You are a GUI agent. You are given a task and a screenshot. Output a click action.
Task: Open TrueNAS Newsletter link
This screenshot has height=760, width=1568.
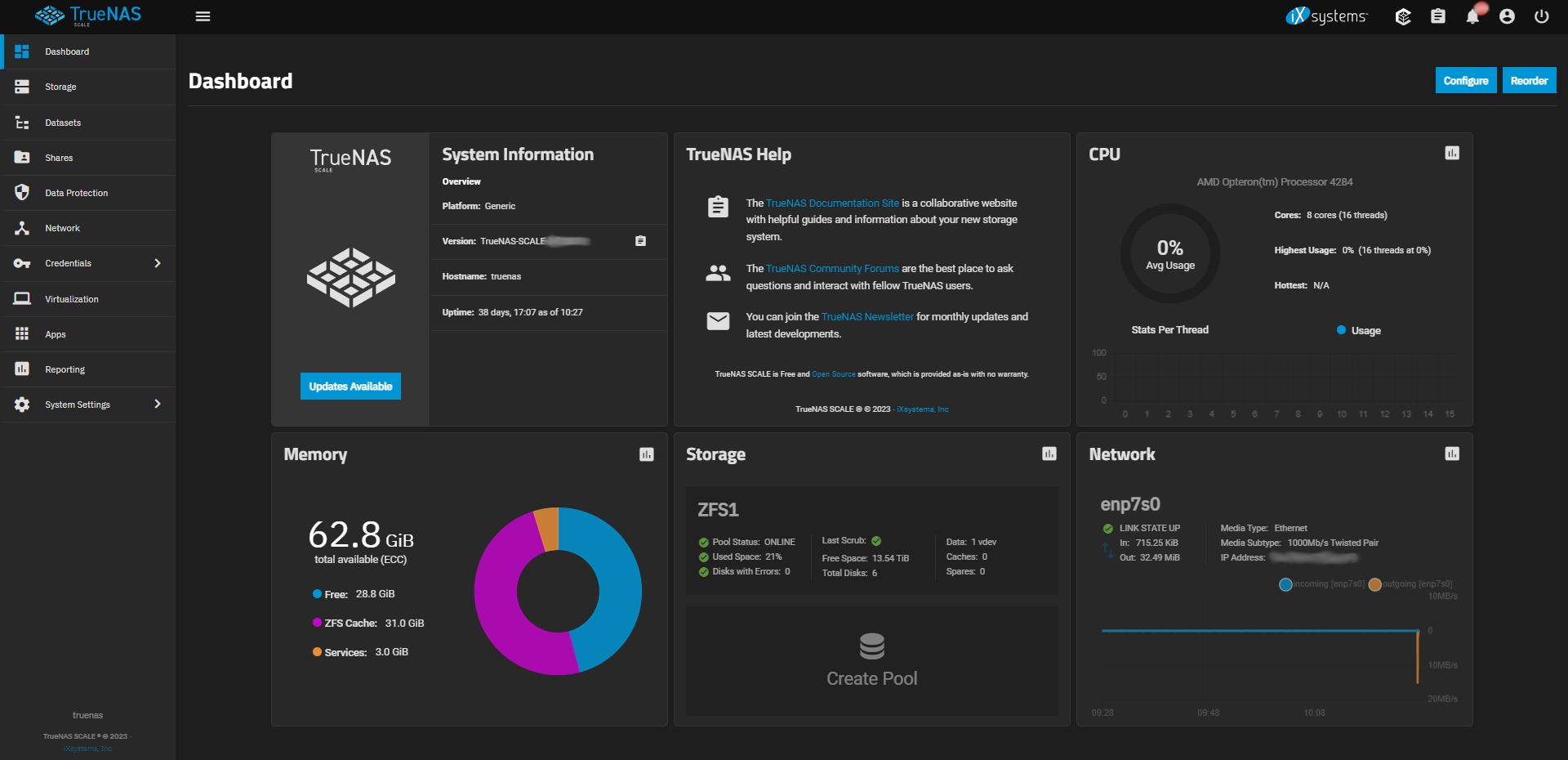point(867,316)
